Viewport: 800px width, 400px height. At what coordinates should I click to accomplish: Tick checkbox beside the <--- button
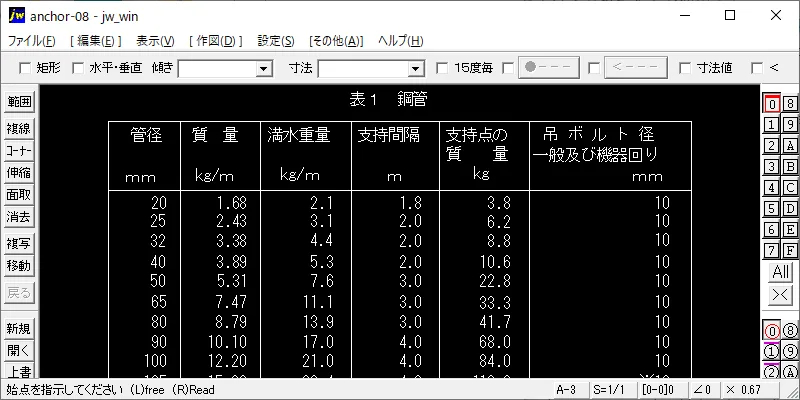pyautogui.click(x=594, y=68)
